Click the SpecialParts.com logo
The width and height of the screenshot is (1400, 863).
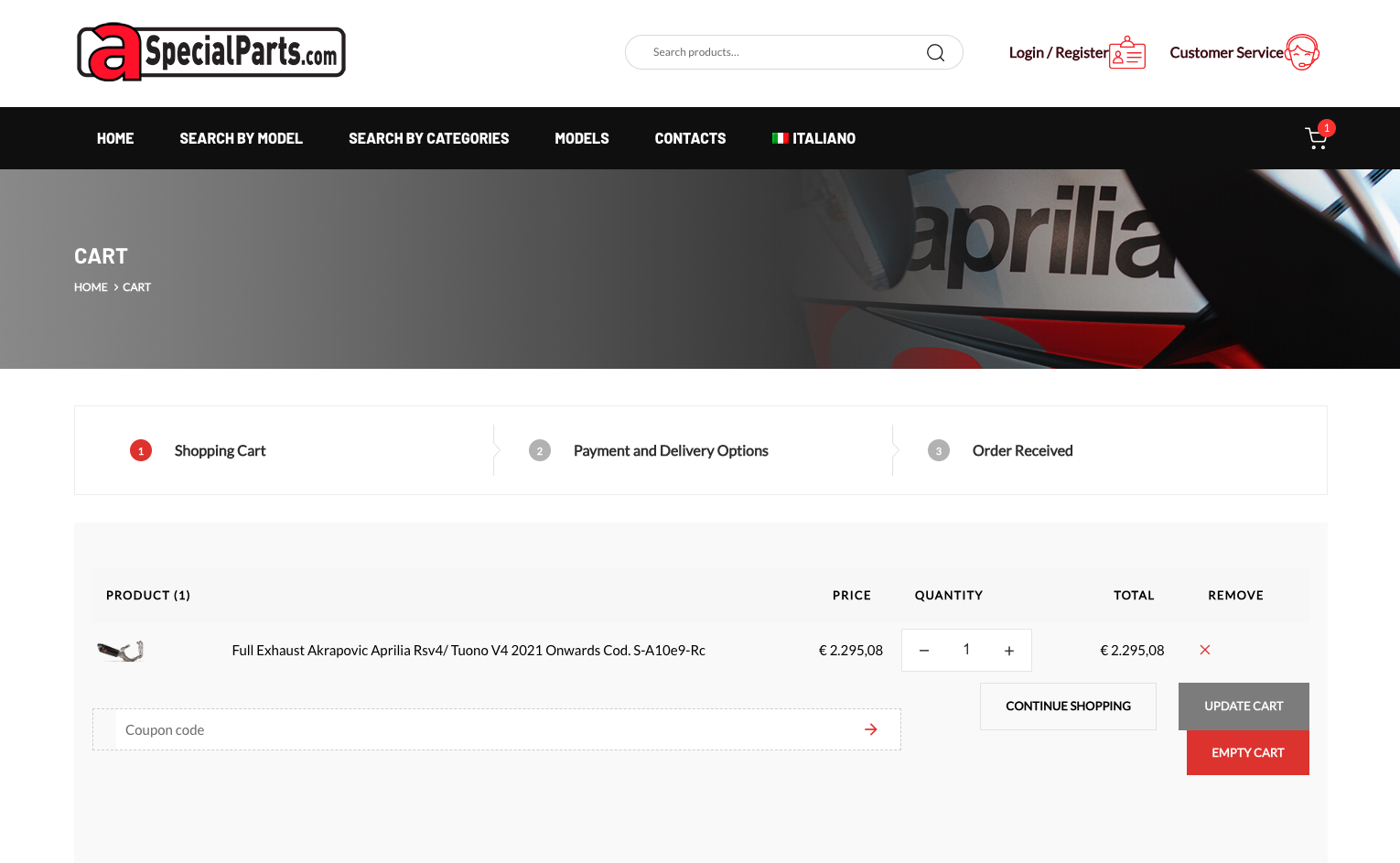211,52
